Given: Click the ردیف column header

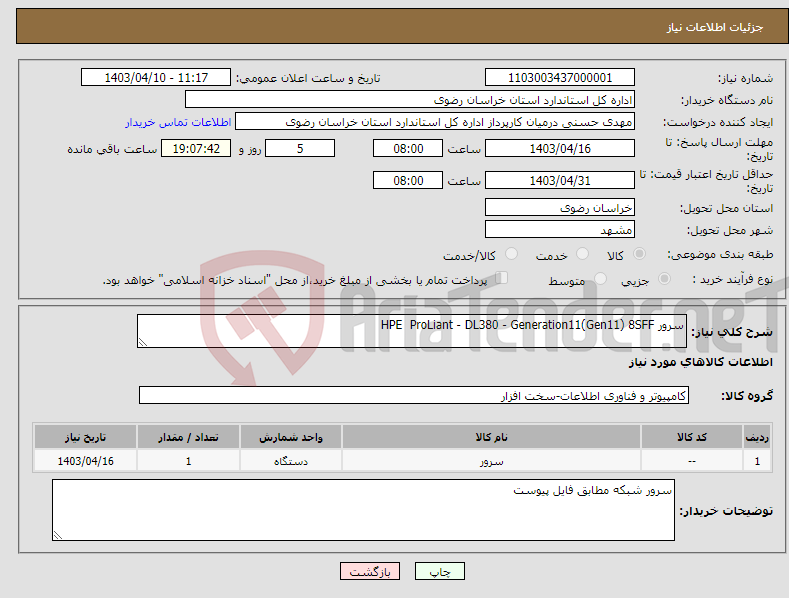Looking at the screenshot, I should pyautogui.click(x=757, y=437).
